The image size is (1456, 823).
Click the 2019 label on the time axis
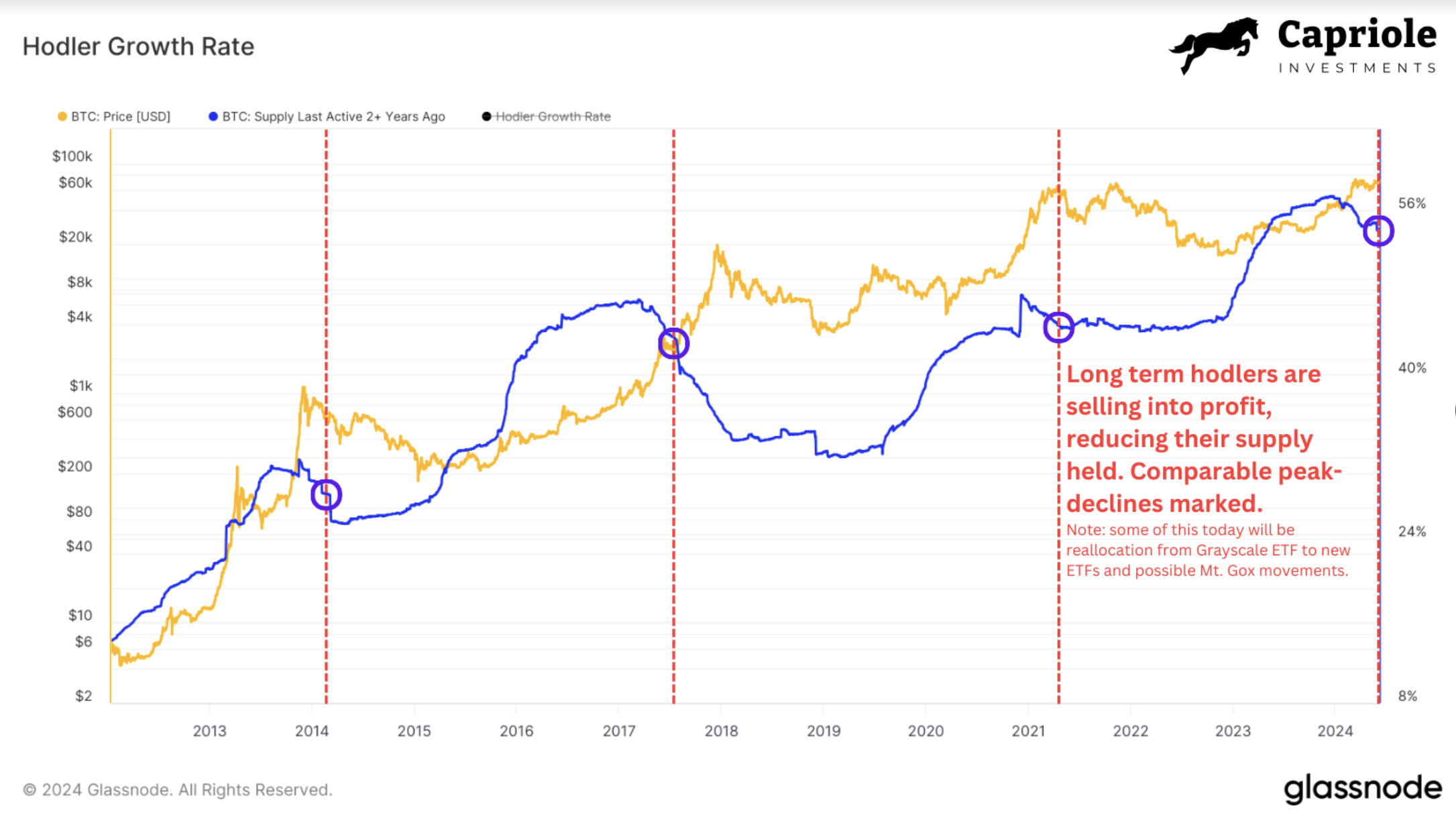coord(824,731)
